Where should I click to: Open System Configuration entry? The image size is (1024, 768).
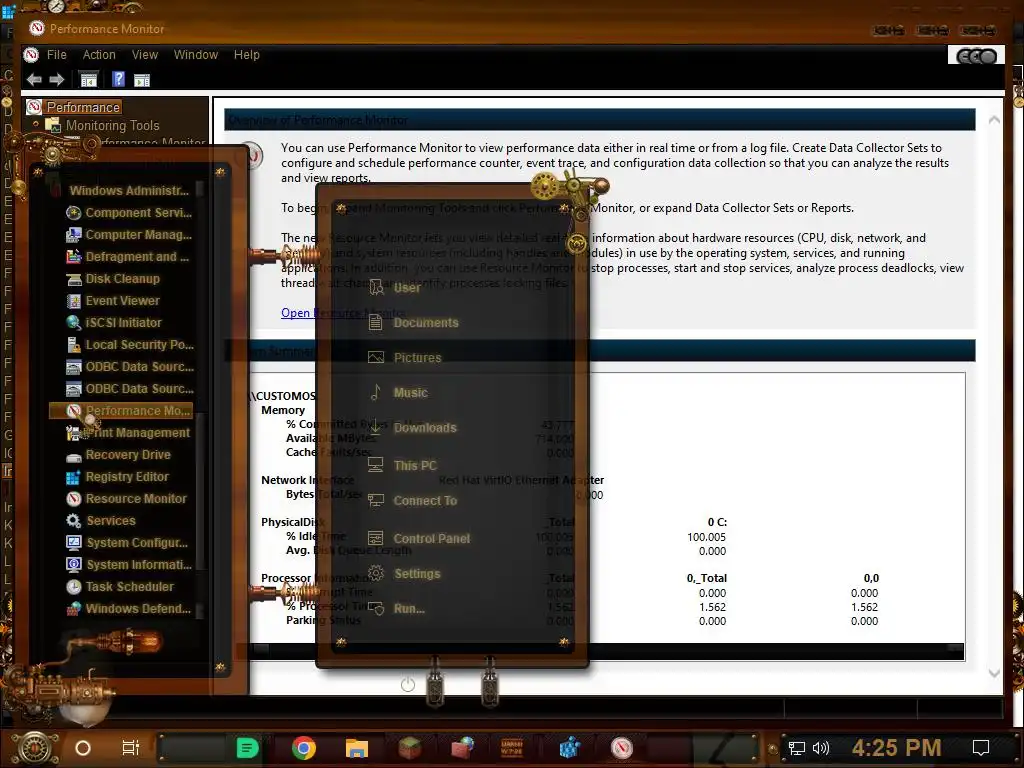point(127,543)
